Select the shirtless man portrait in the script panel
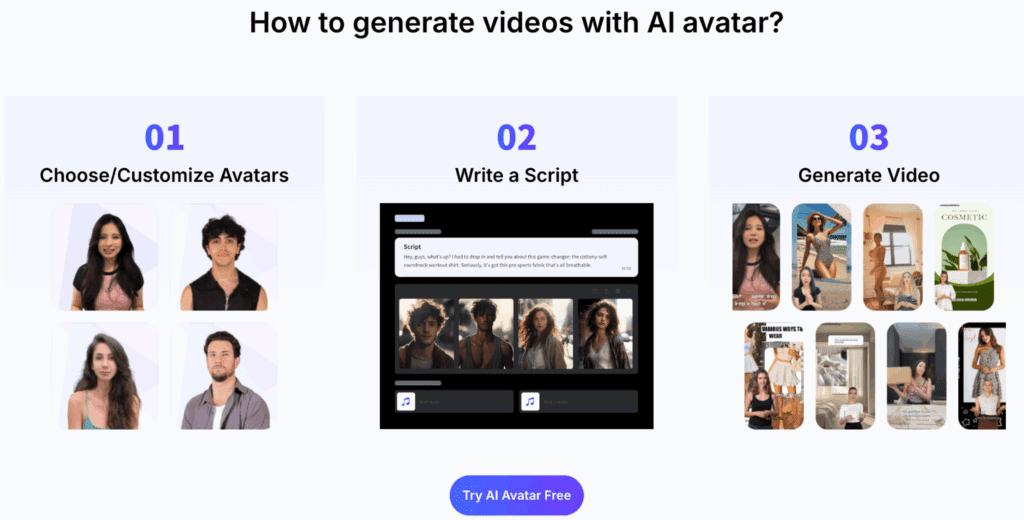This screenshot has height=520, width=1024. point(486,334)
